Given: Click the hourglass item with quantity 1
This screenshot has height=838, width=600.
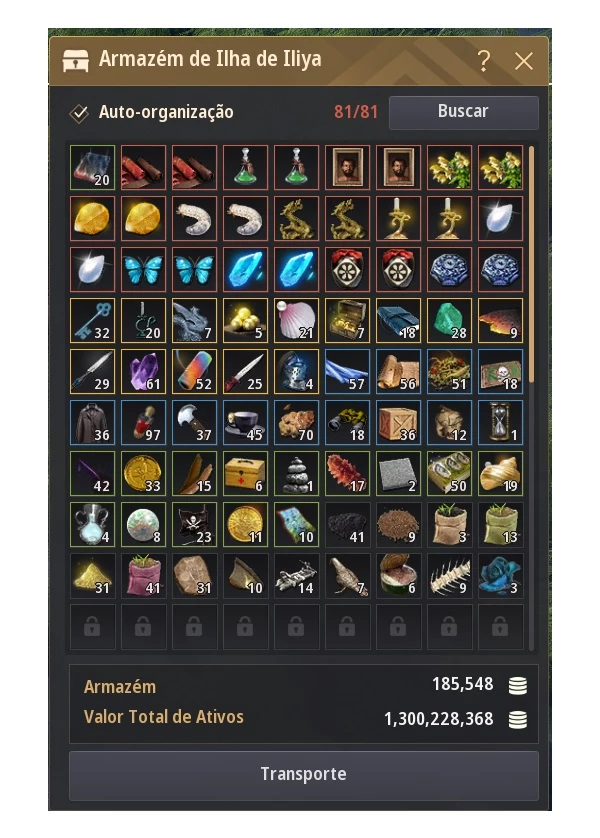Looking at the screenshot, I should click(x=500, y=422).
